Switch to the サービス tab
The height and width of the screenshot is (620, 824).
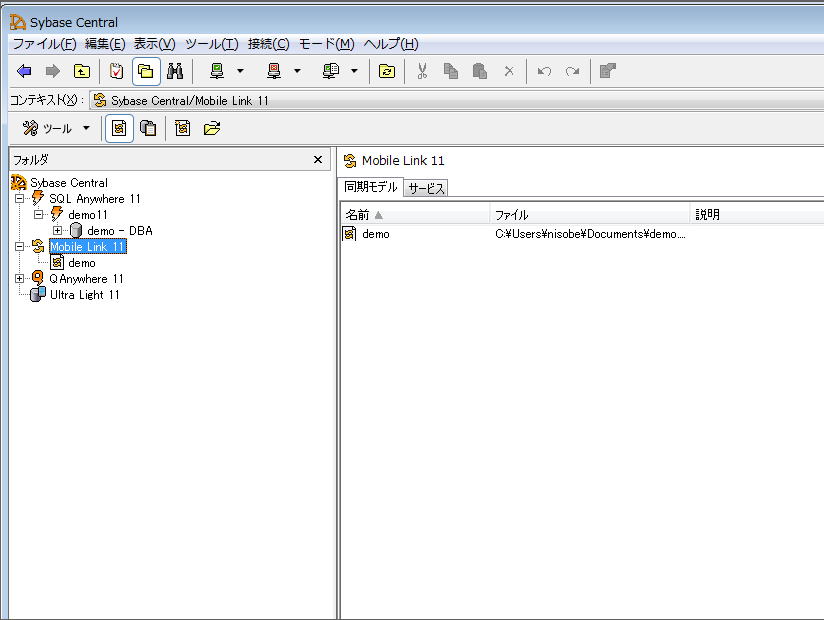tap(426, 188)
